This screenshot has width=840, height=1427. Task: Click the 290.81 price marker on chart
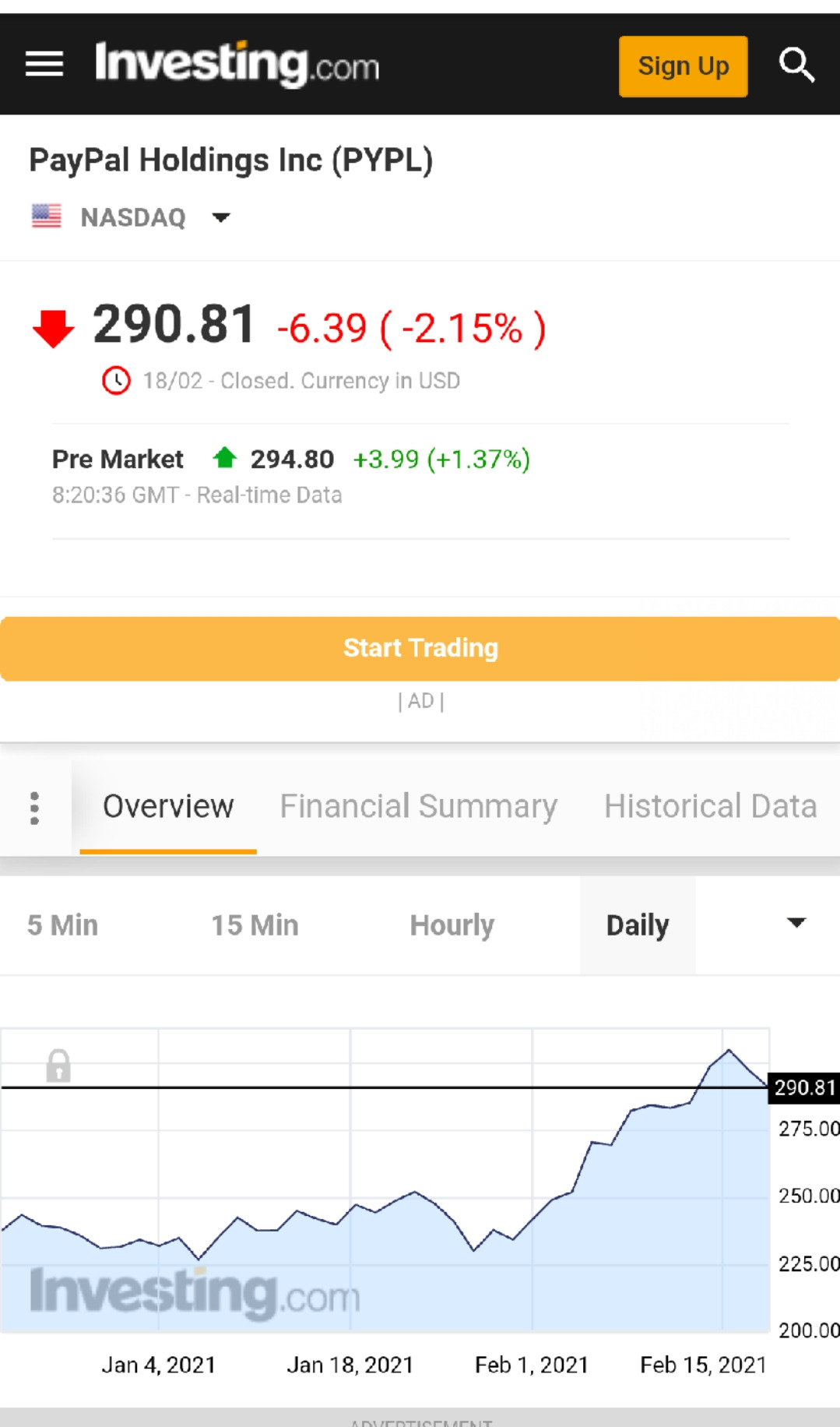pyautogui.click(x=803, y=1087)
